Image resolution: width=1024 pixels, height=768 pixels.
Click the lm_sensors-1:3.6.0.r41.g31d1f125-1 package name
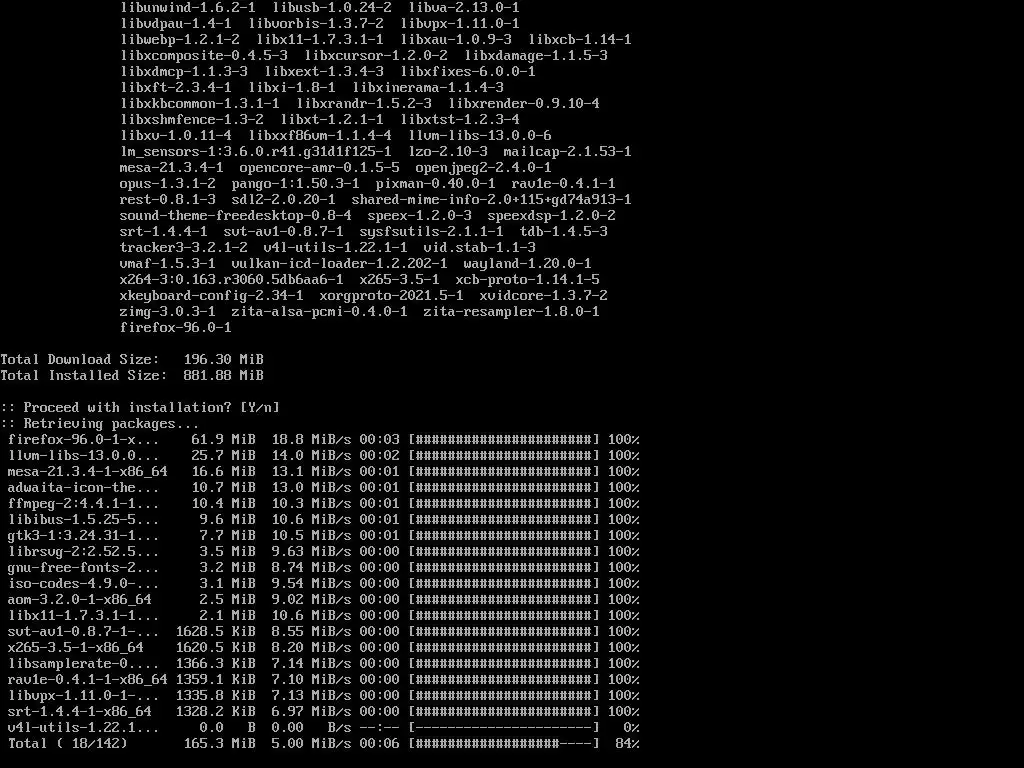point(255,152)
